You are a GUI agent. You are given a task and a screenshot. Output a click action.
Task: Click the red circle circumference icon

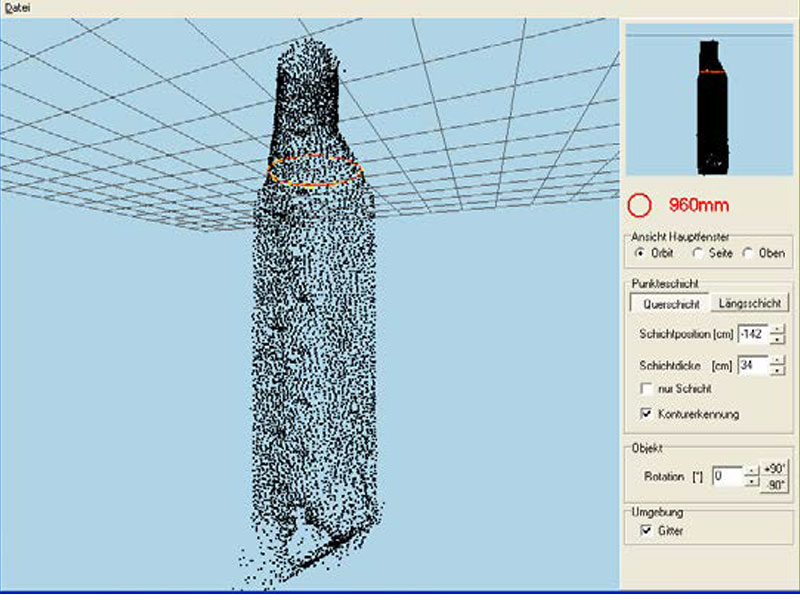pyautogui.click(x=639, y=205)
